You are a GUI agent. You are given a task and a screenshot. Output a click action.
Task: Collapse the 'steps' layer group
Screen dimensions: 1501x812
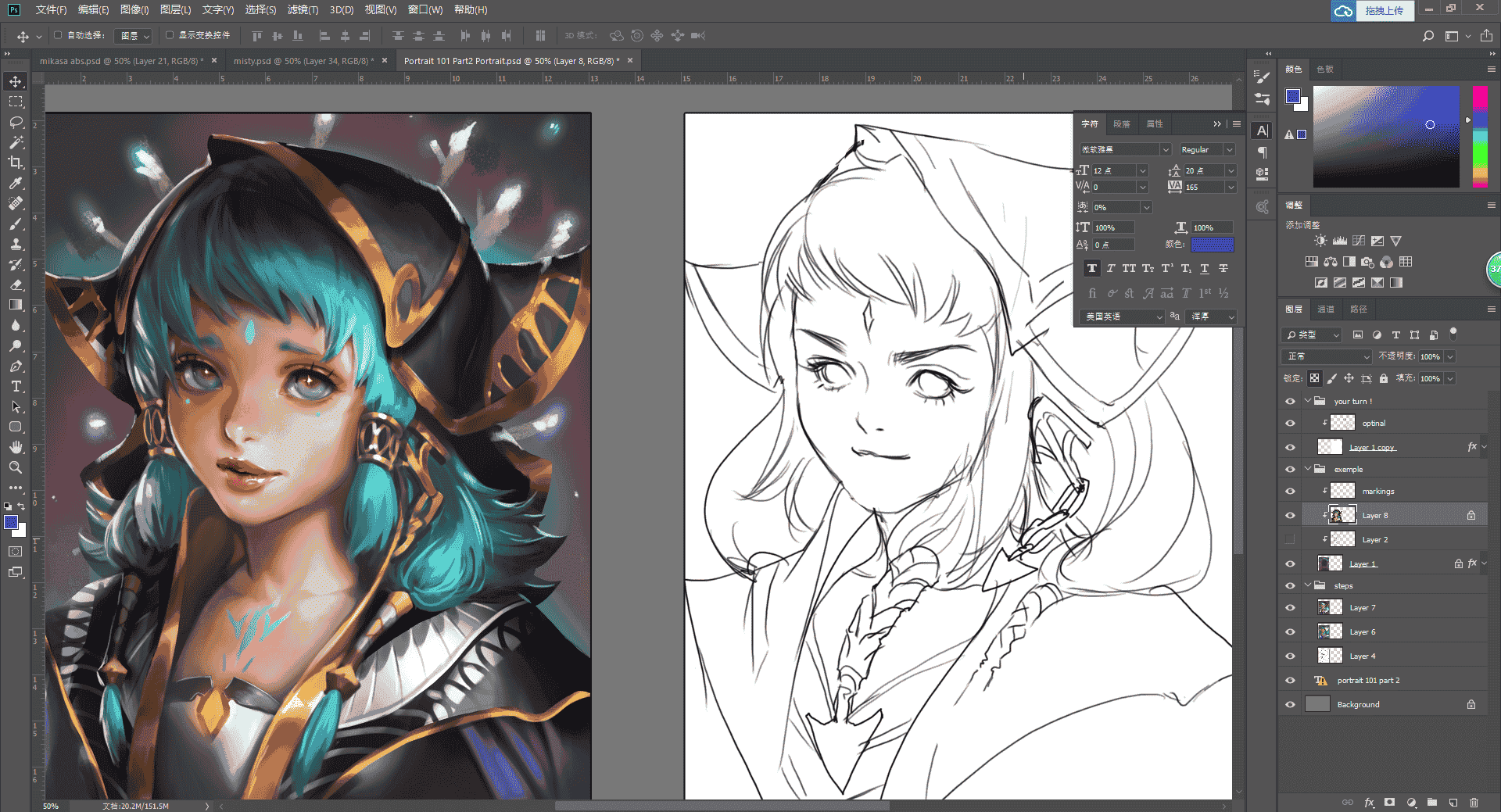(x=1307, y=585)
